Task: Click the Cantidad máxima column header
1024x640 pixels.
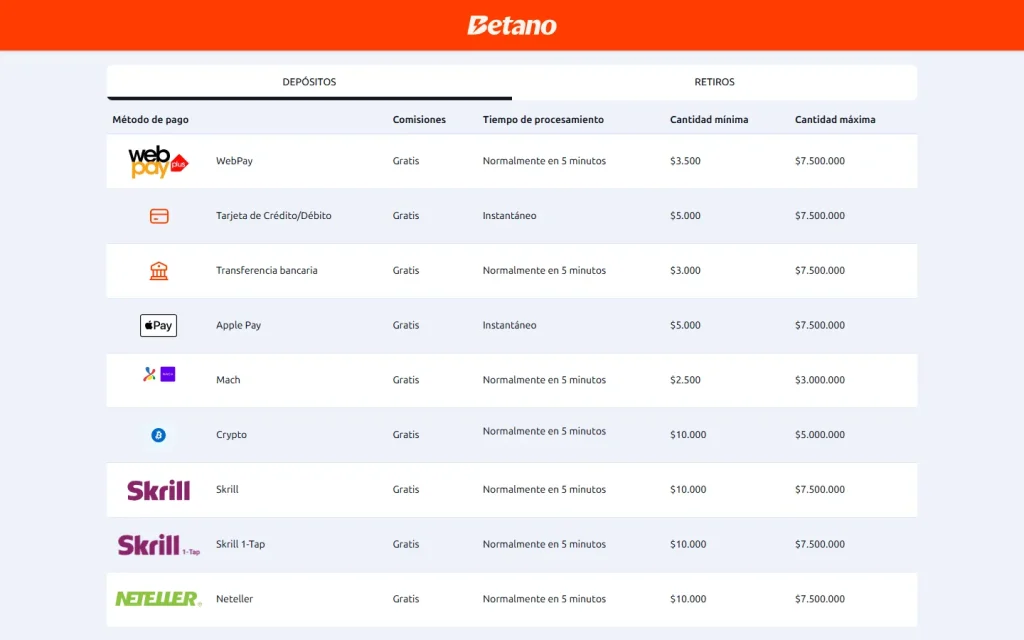Action: pyautogui.click(x=835, y=120)
